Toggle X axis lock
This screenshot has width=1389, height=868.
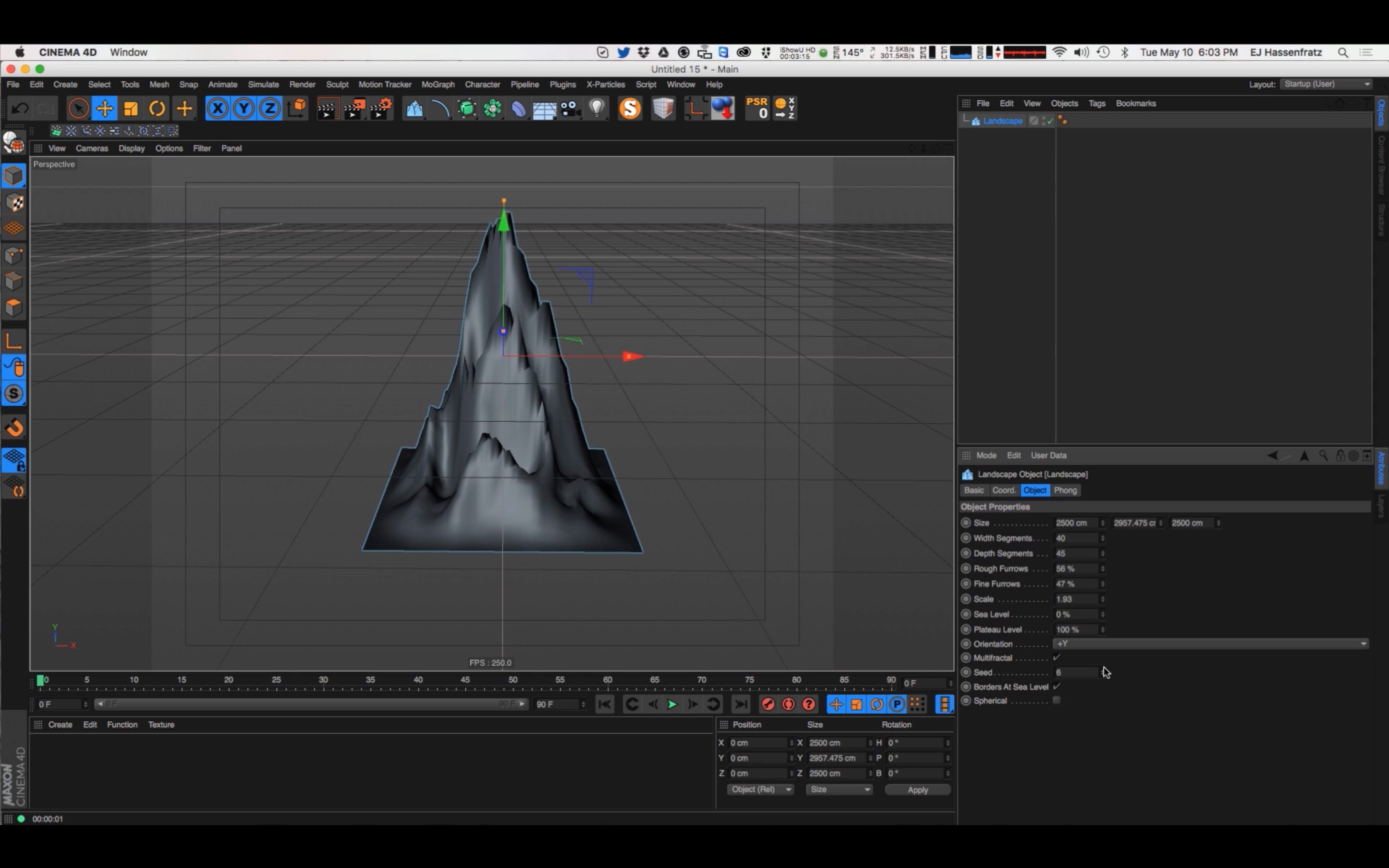[x=217, y=108]
